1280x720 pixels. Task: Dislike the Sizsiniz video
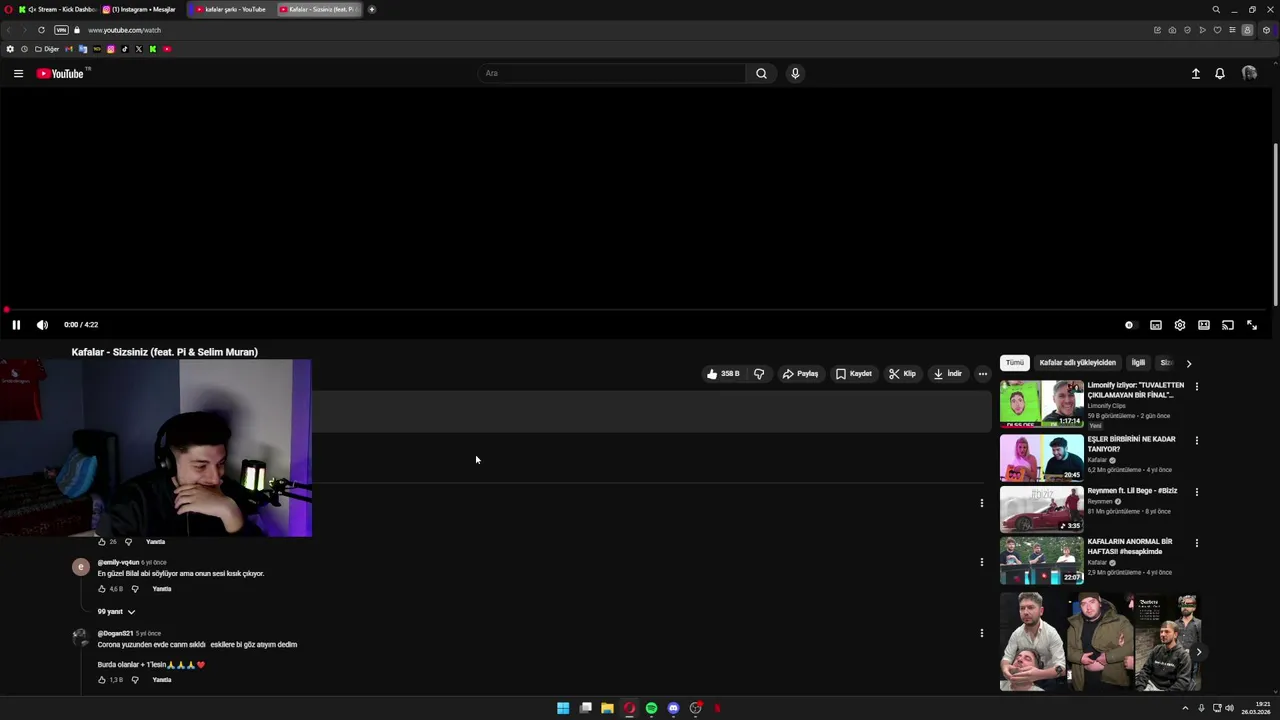pos(759,374)
